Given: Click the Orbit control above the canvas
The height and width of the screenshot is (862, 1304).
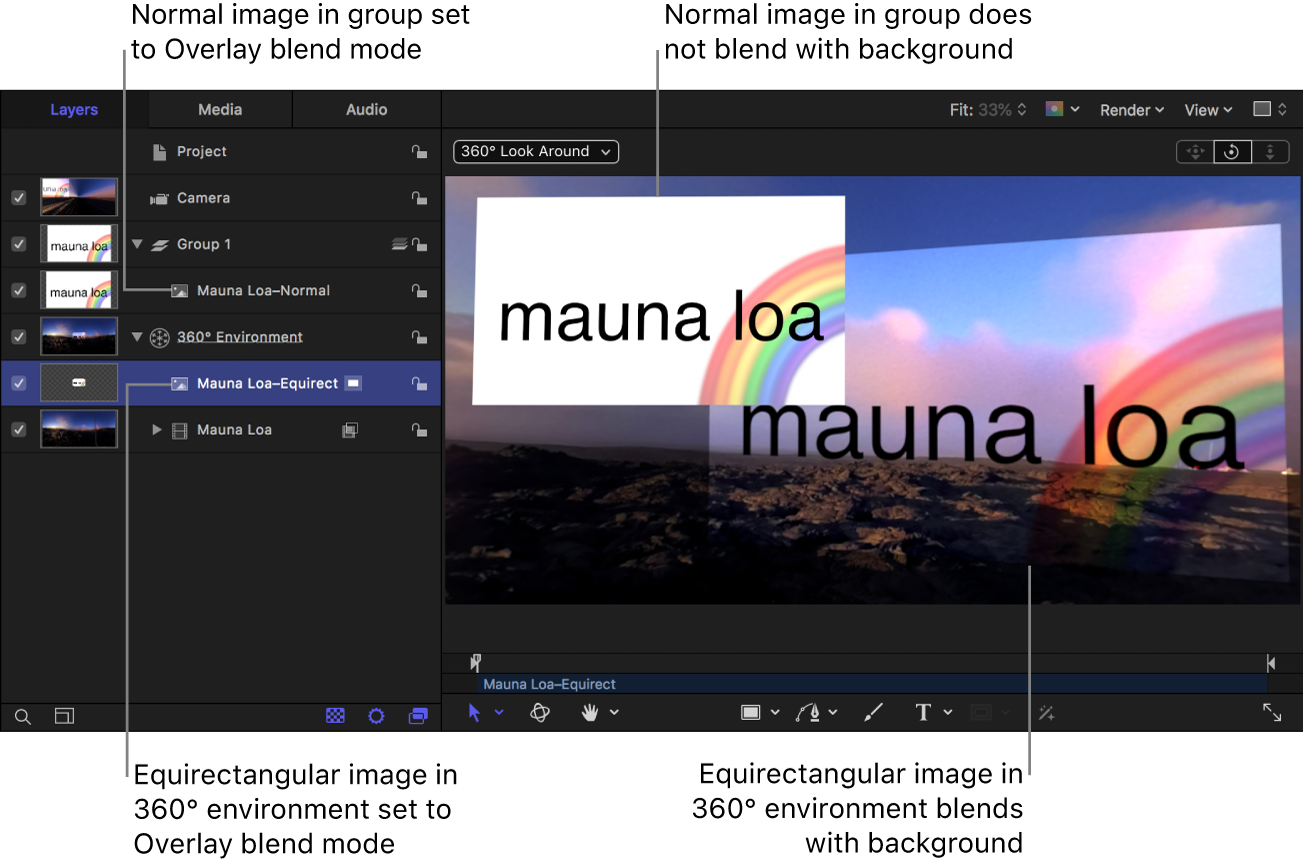Looking at the screenshot, I should [1232, 151].
